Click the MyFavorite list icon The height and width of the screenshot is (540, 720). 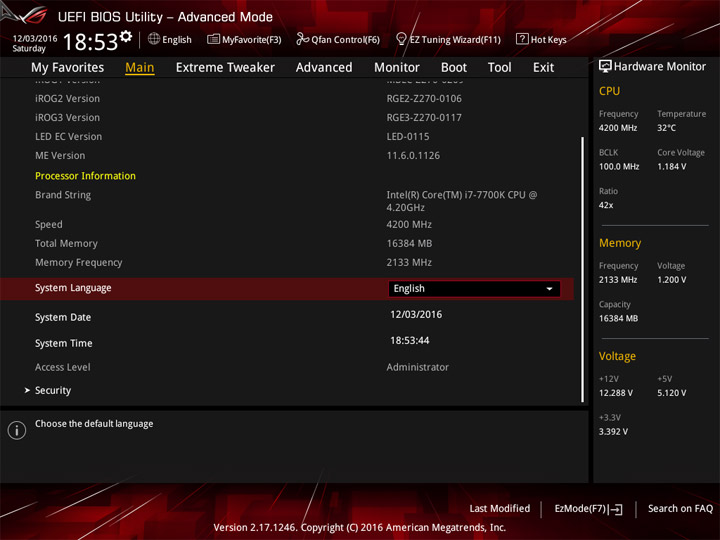(x=213, y=39)
